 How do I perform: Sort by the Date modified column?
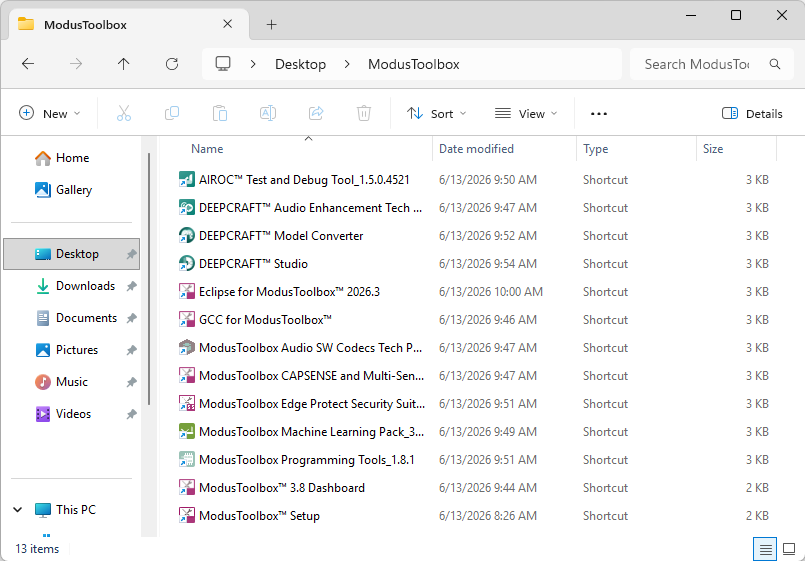476,149
